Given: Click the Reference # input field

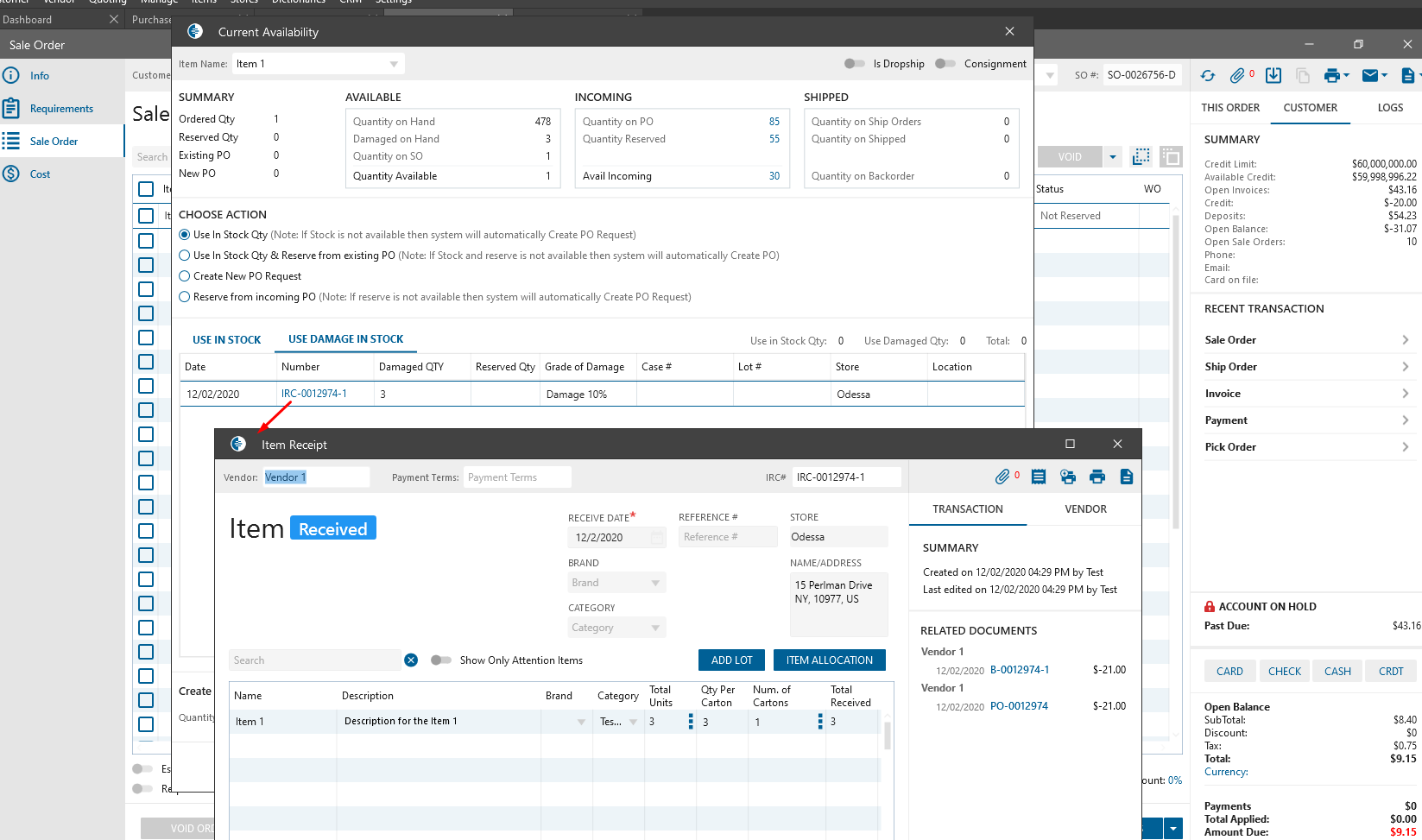Looking at the screenshot, I should 727,537.
